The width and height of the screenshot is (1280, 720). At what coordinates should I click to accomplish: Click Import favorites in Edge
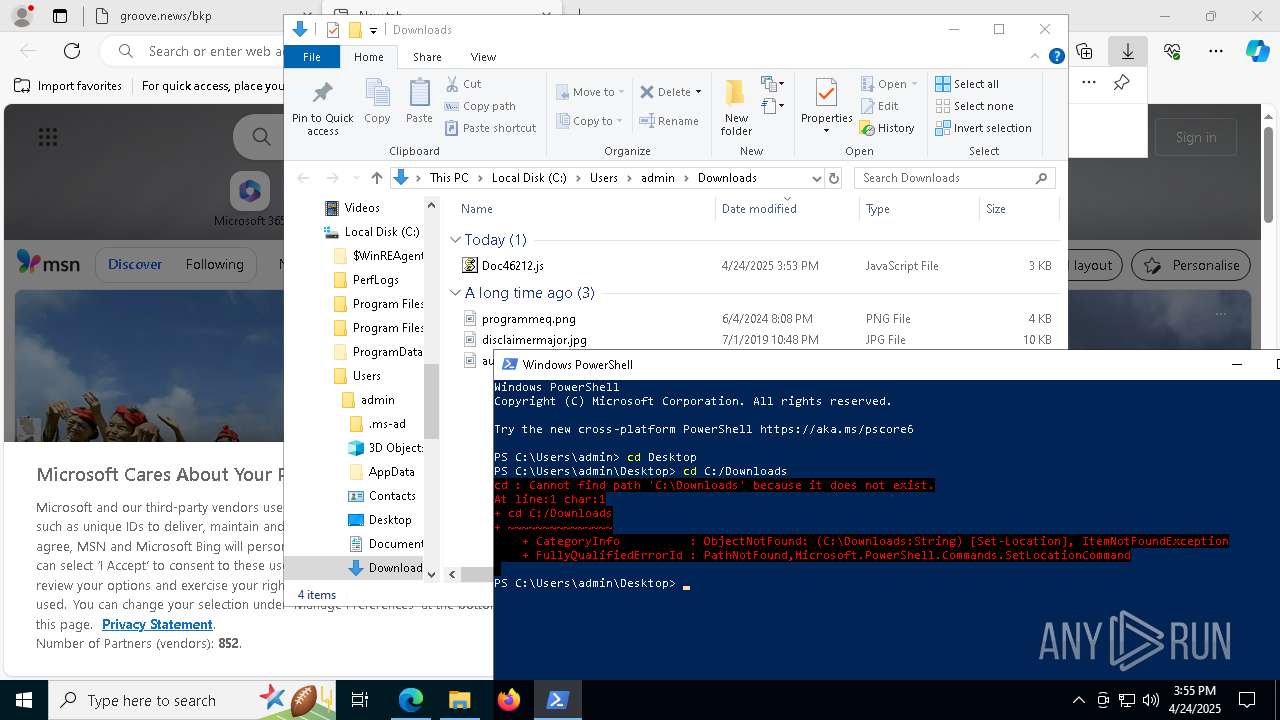pos(69,86)
